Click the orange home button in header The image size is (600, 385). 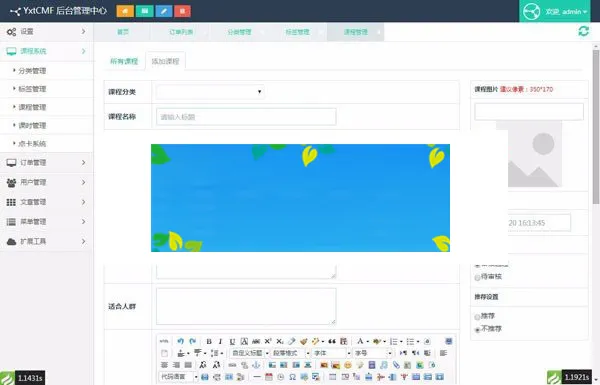coord(125,11)
